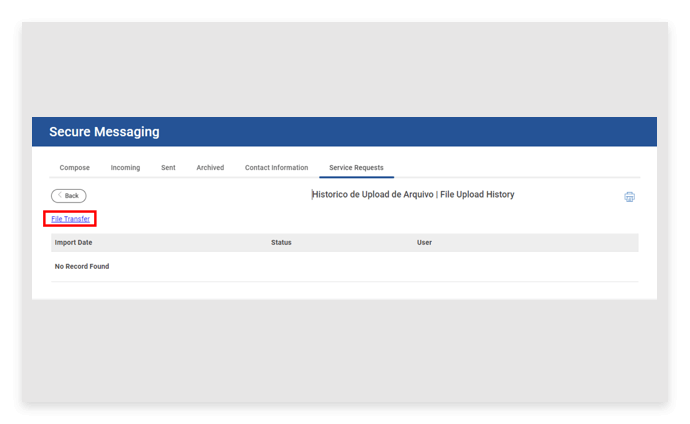Click the left chevron inside the Back button
The height and width of the screenshot is (424, 690).
(x=60, y=195)
